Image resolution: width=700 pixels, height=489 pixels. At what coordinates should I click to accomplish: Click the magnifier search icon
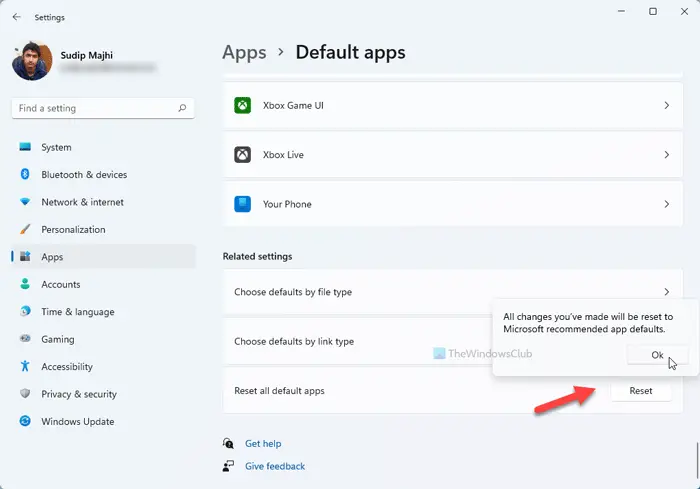pyautogui.click(x=182, y=108)
